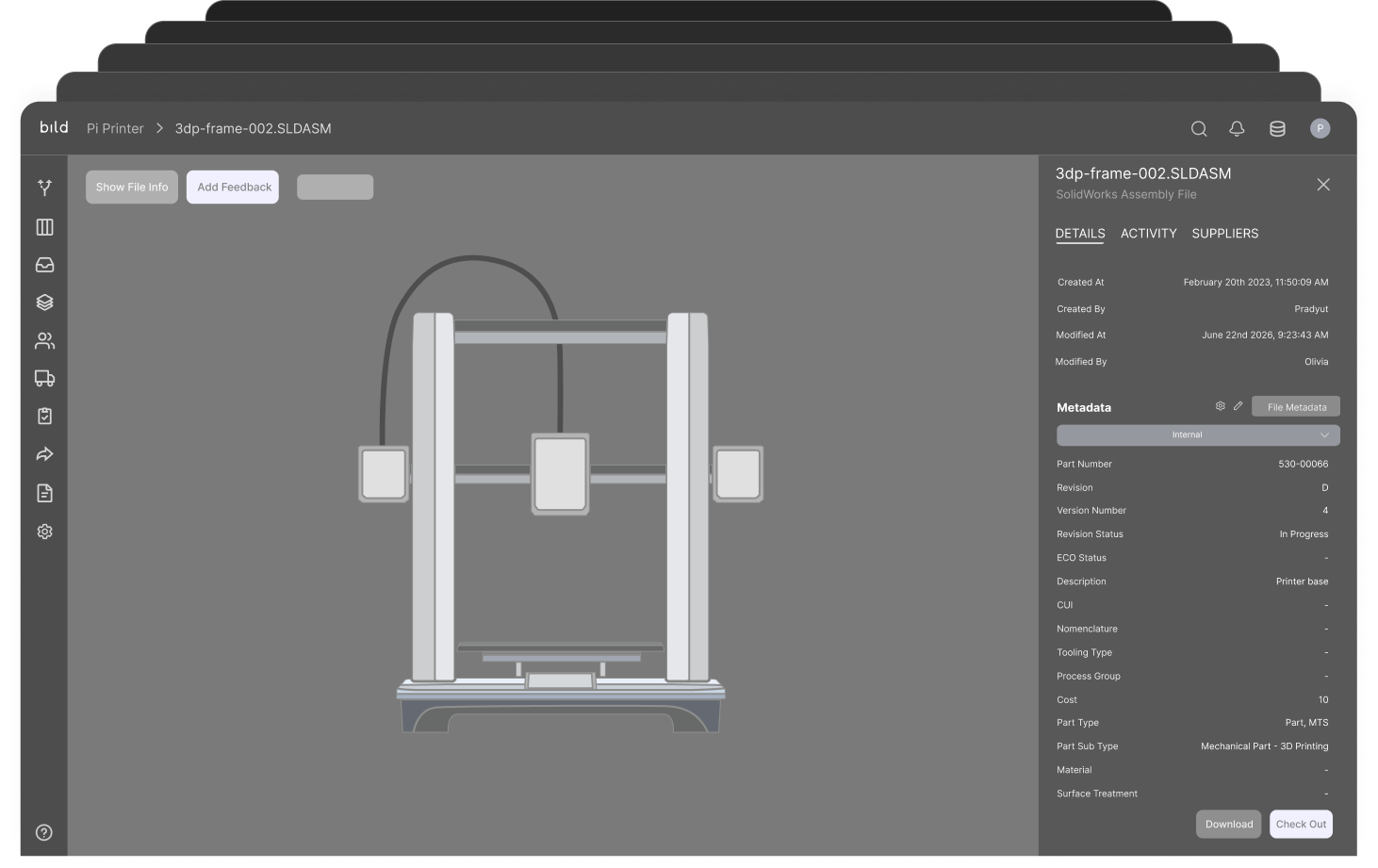
Task: Click the In Progress revision status
Action: click(x=1304, y=534)
